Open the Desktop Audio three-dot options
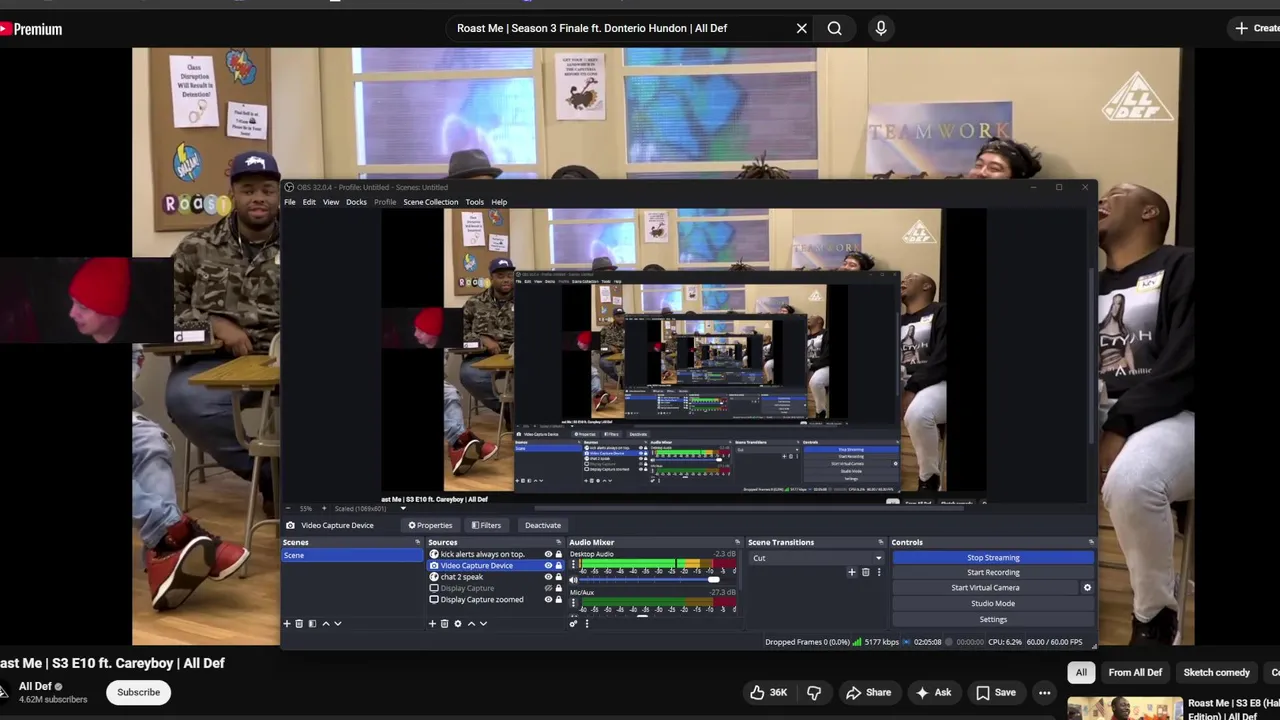The width and height of the screenshot is (1280, 720). (x=573, y=566)
